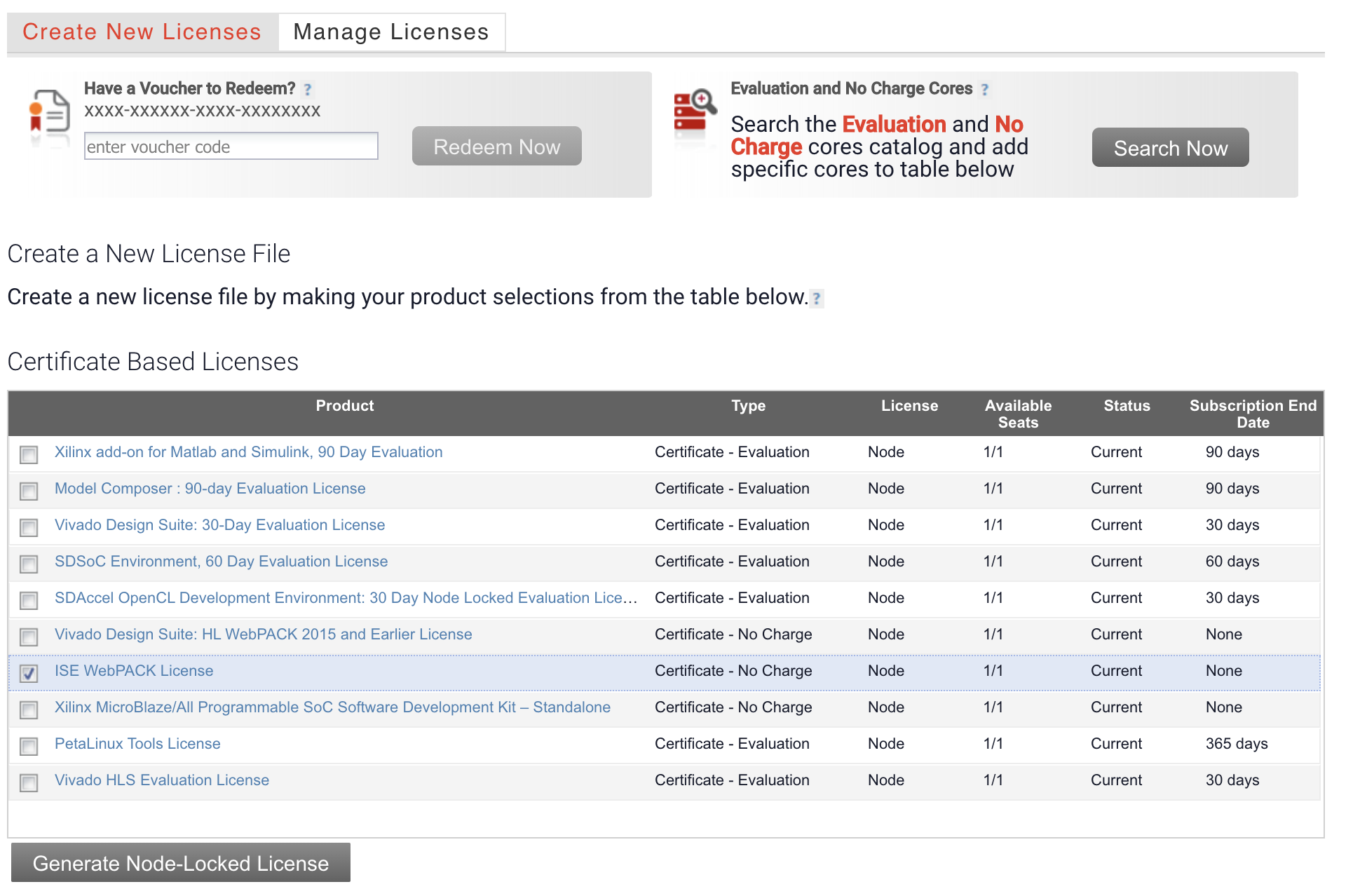Check the Model Composer 90-day Evaluation checkbox

29,491
